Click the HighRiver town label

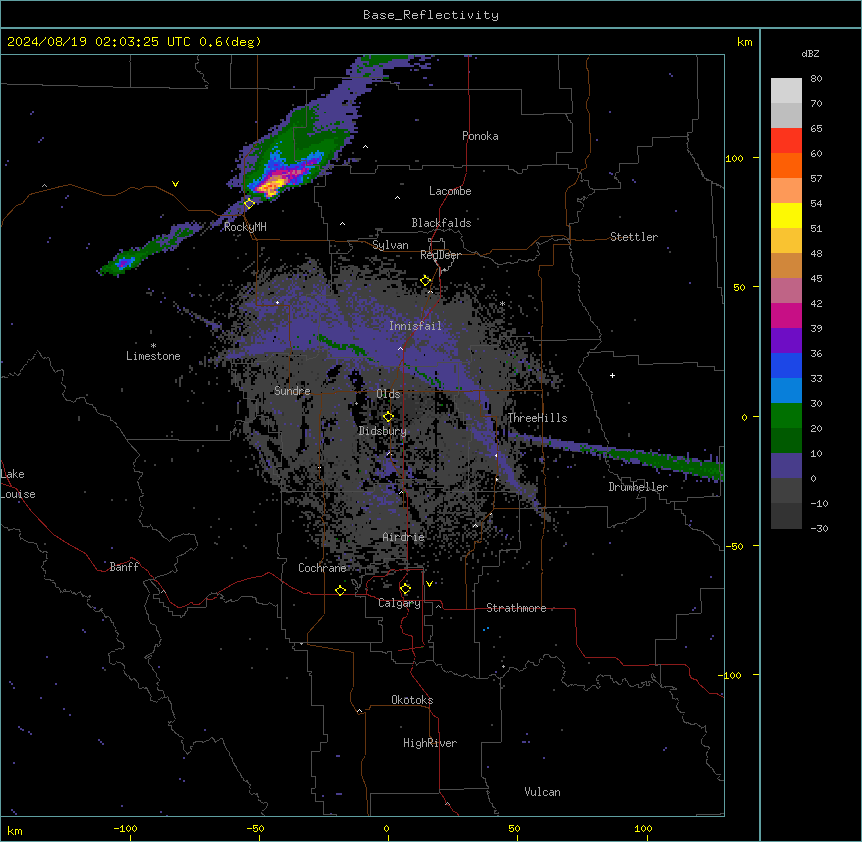point(430,743)
